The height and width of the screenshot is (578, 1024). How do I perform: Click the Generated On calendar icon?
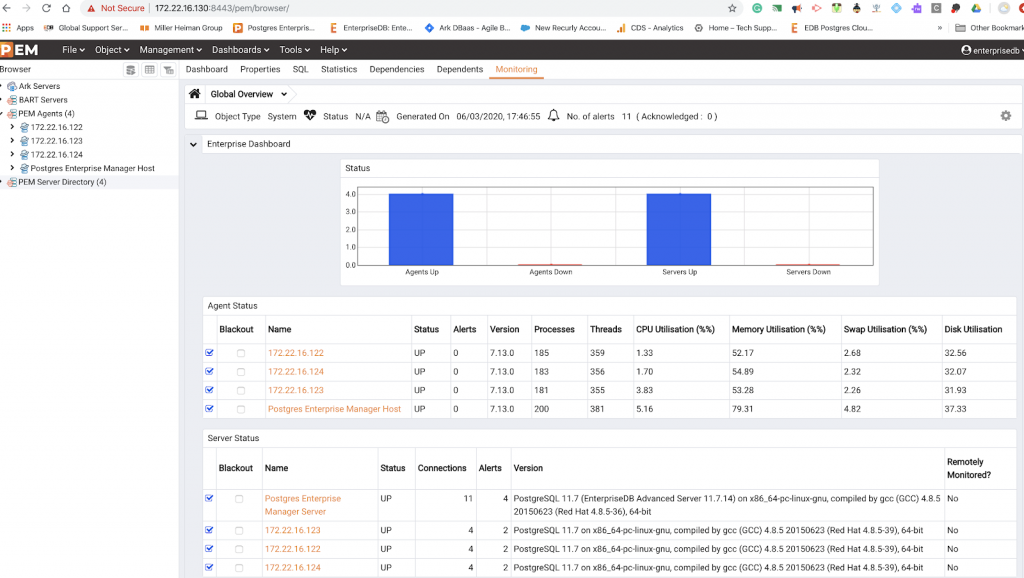click(383, 117)
